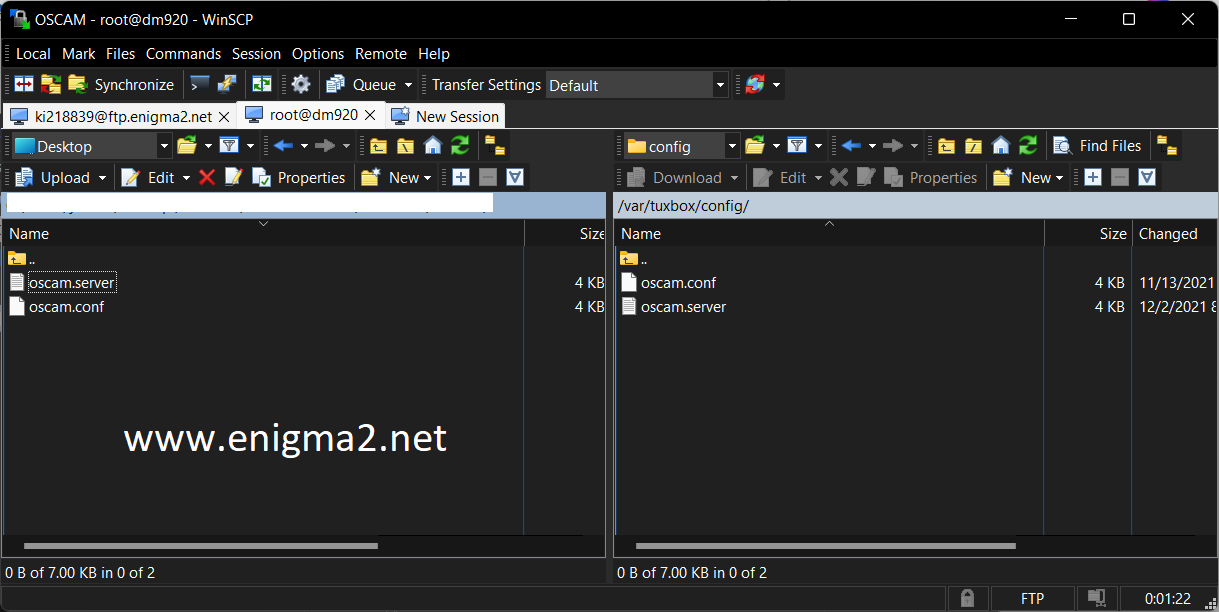Go to remote parent directory icon
Screen dimensions: 1219x612
pos(946,146)
